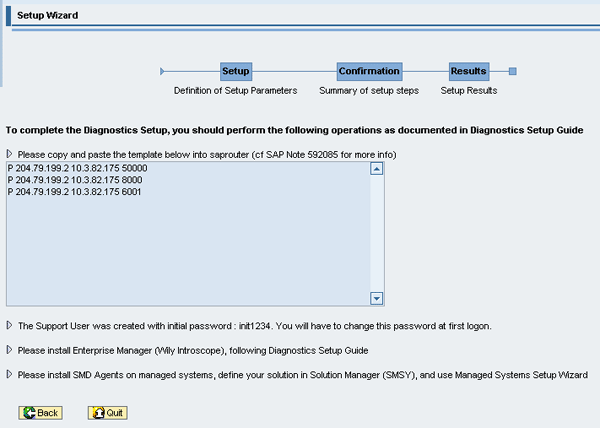Expand the Support User password item
Image resolution: width=600 pixels, height=428 pixels.
click(10, 326)
